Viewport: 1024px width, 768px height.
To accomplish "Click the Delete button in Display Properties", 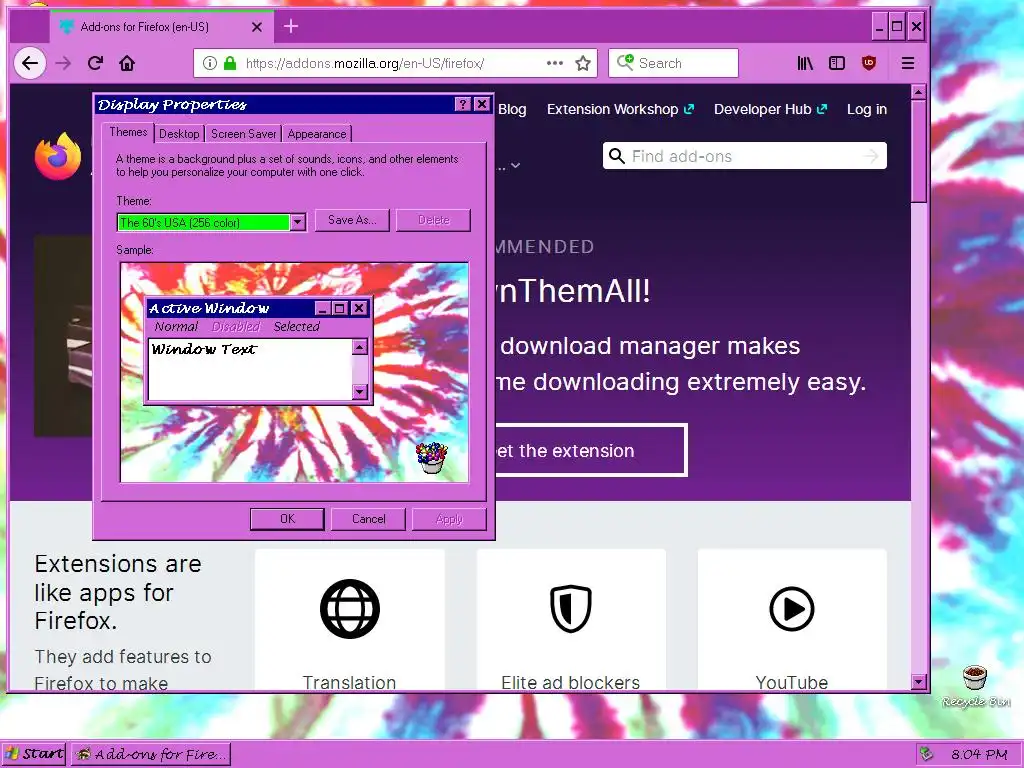I will (434, 220).
